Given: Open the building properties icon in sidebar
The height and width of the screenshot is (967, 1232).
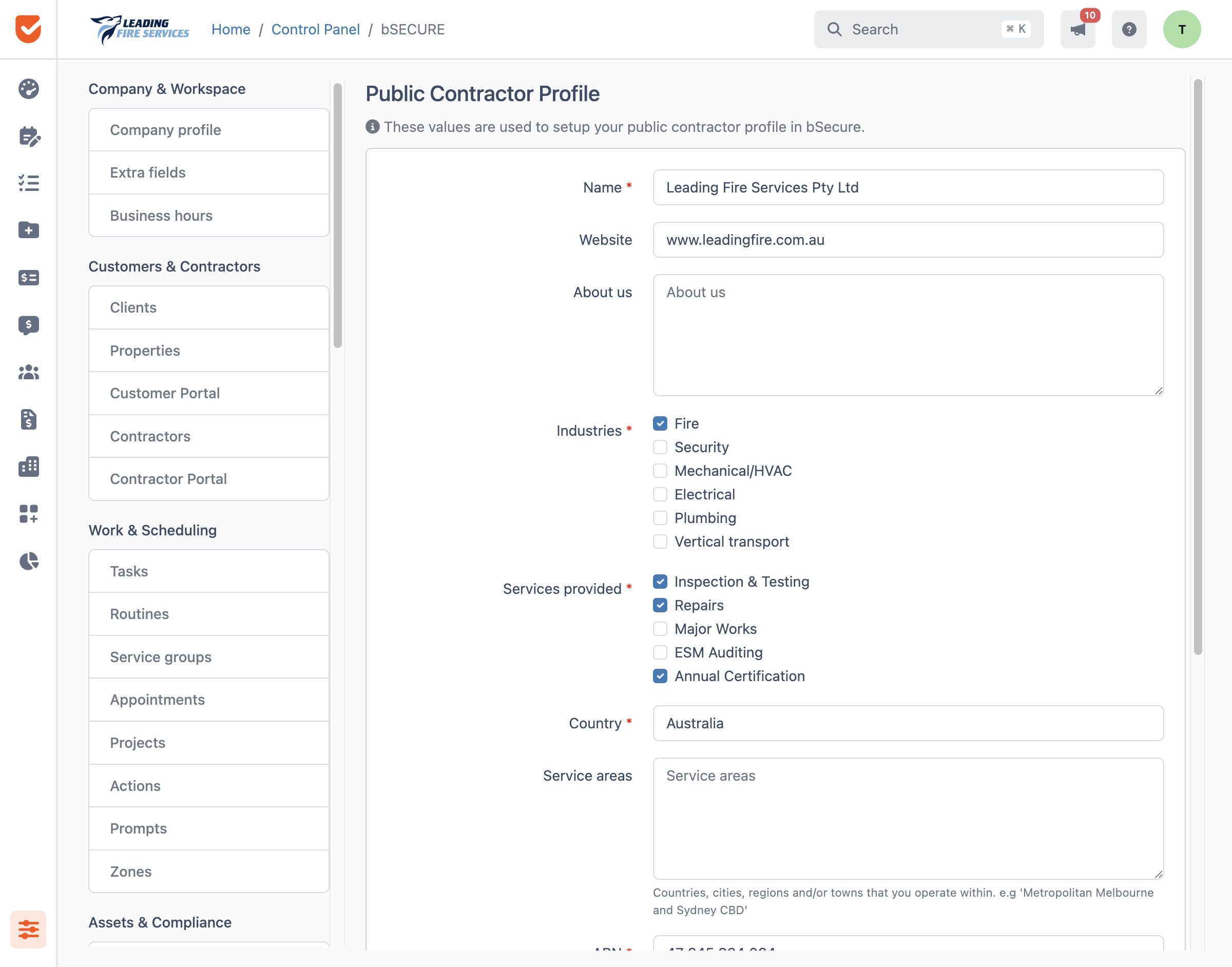Looking at the screenshot, I should coord(28,467).
